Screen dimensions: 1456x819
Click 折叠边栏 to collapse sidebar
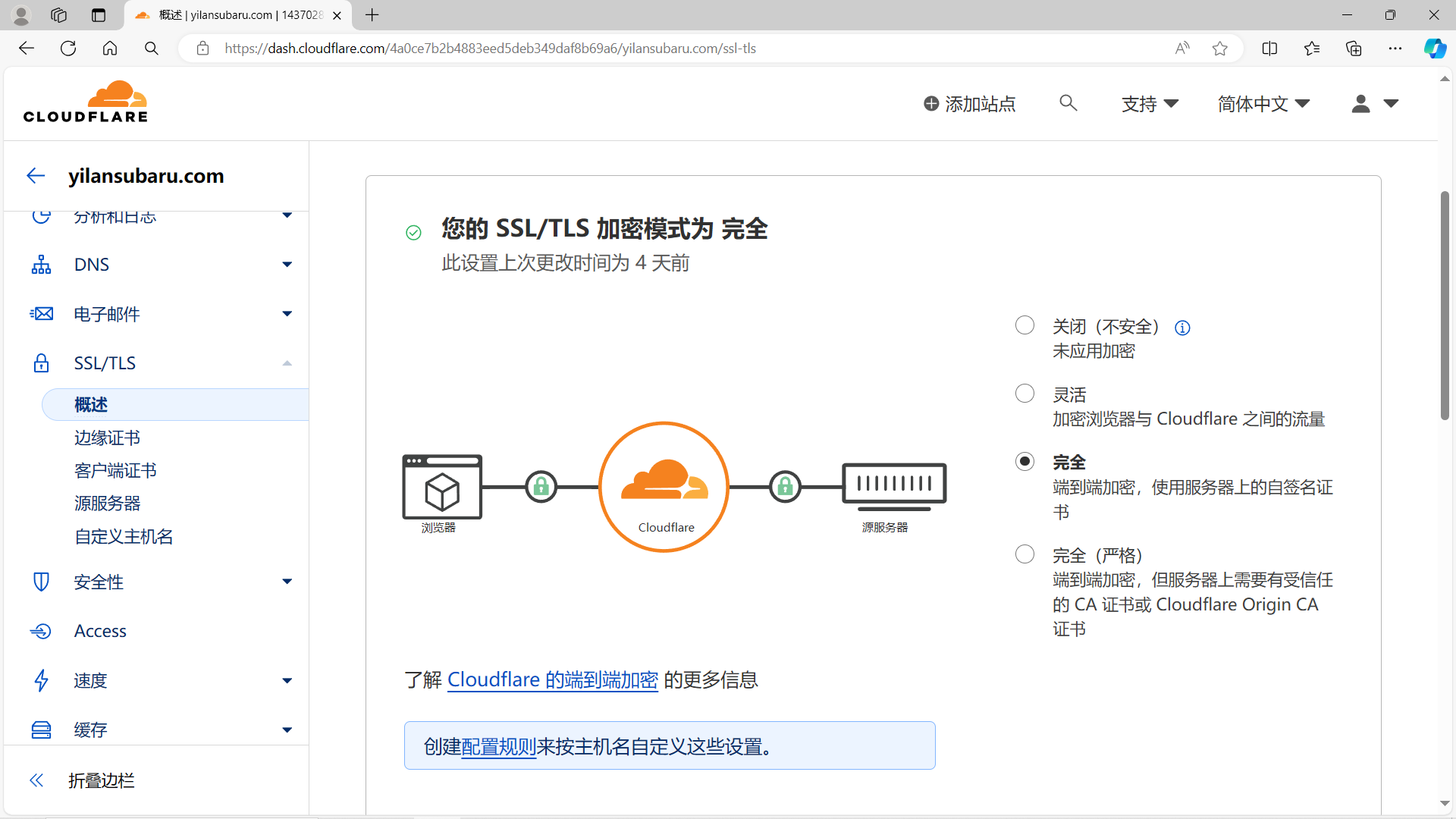(101, 780)
